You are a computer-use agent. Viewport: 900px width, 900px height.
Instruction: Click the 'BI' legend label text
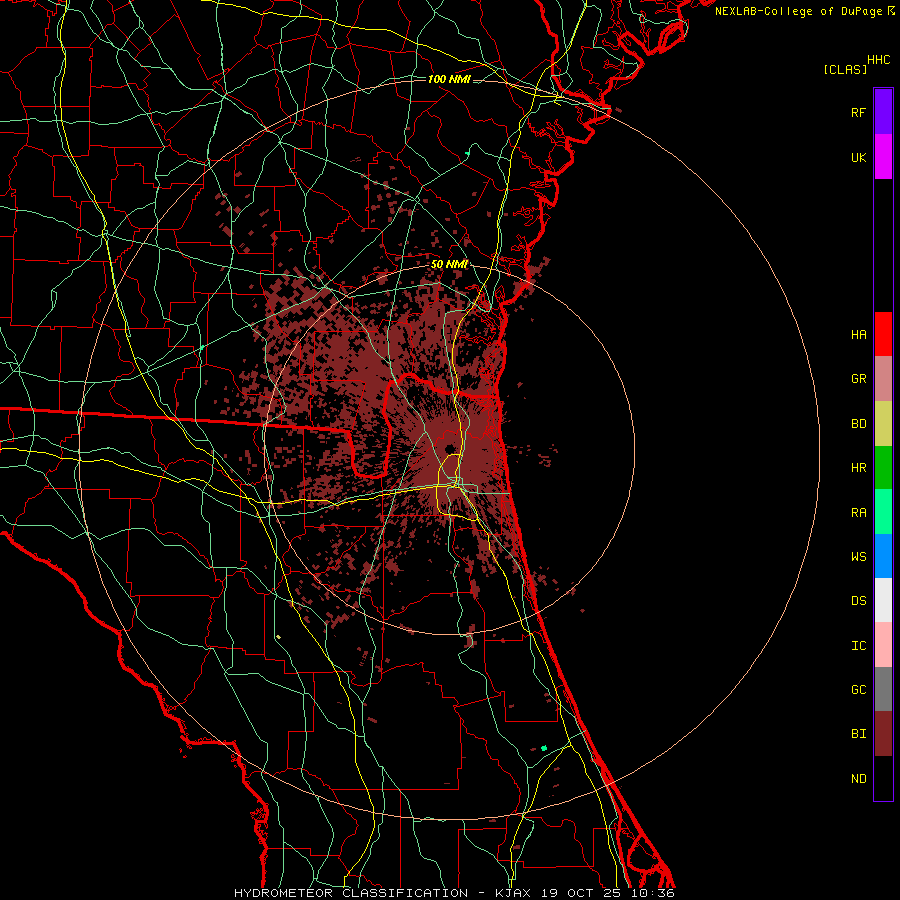click(x=858, y=734)
